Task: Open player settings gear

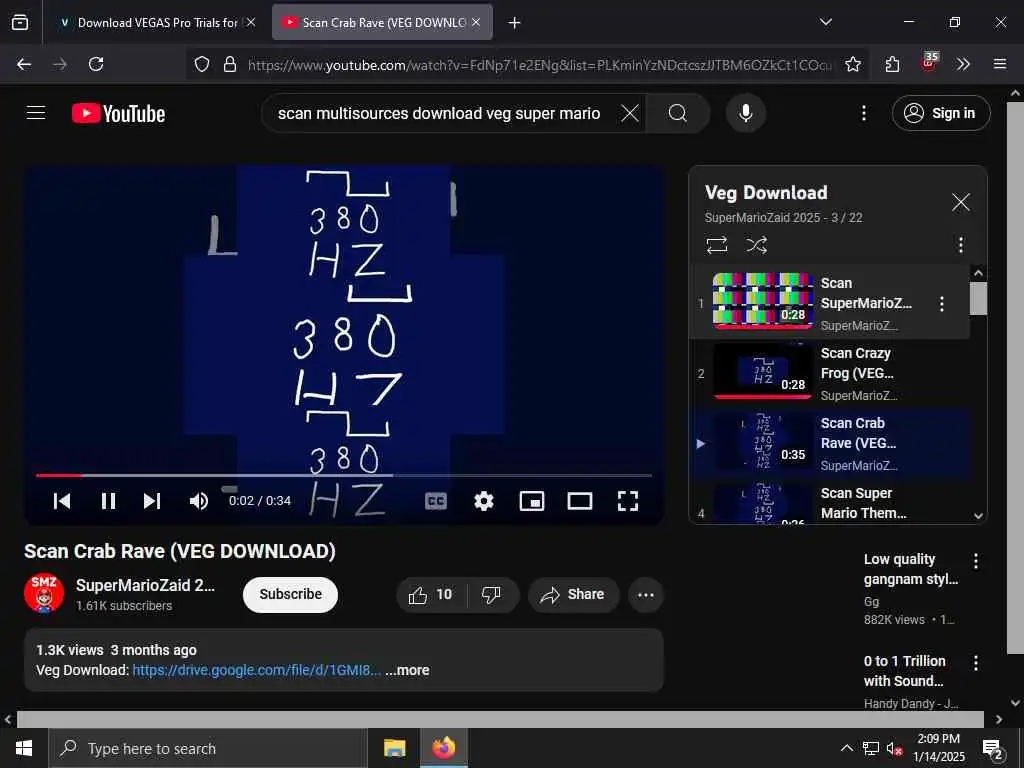Action: [484, 501]
